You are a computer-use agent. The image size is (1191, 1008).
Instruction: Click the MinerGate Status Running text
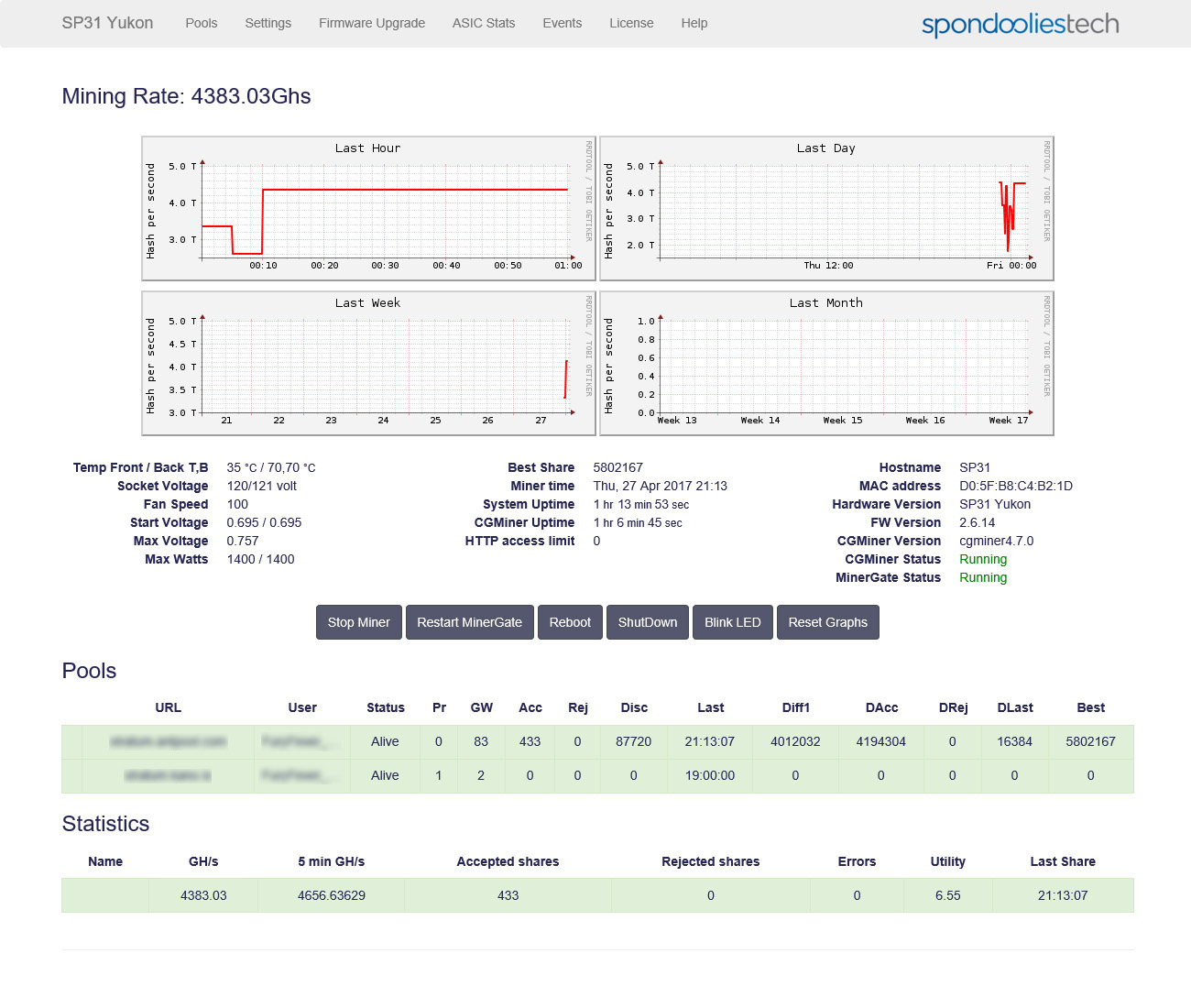tap(983, 577)
